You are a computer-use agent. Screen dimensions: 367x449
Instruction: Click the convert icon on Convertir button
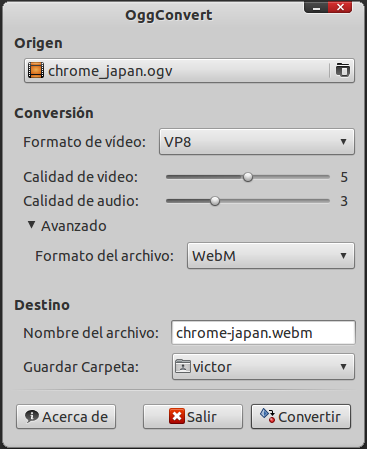click(x=268, y=416)
